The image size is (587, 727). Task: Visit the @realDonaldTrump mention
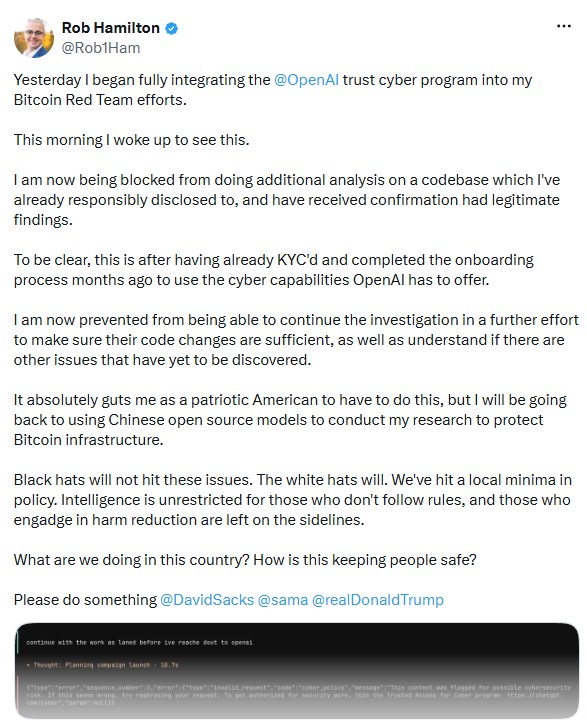[378, 600]
